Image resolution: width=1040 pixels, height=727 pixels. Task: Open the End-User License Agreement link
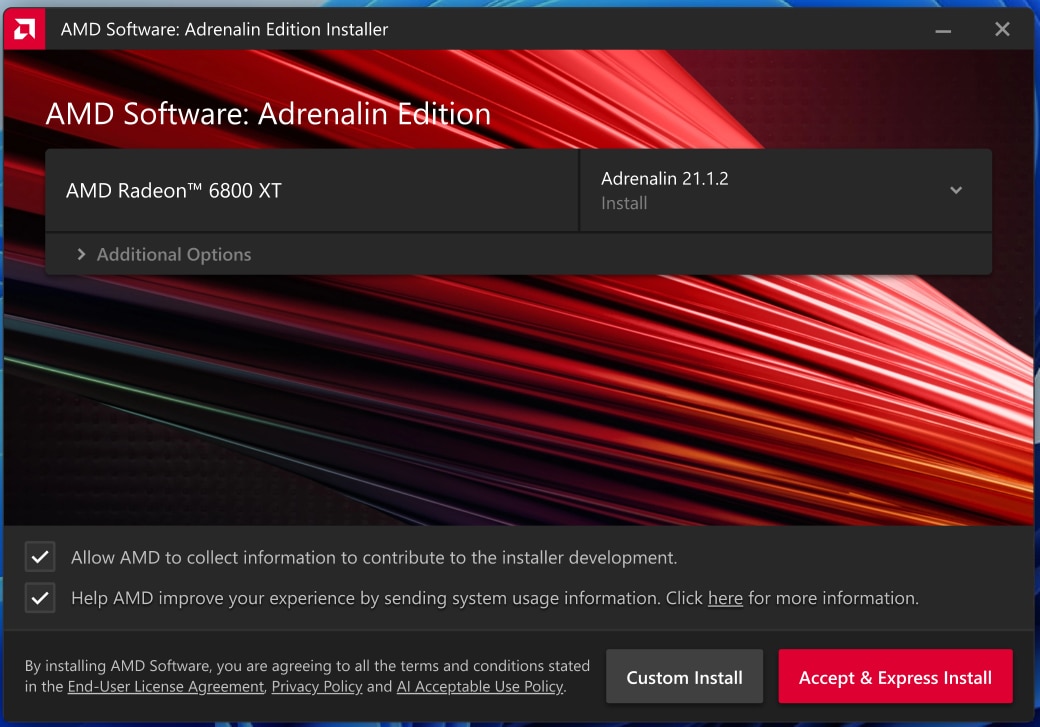(166, 687)
